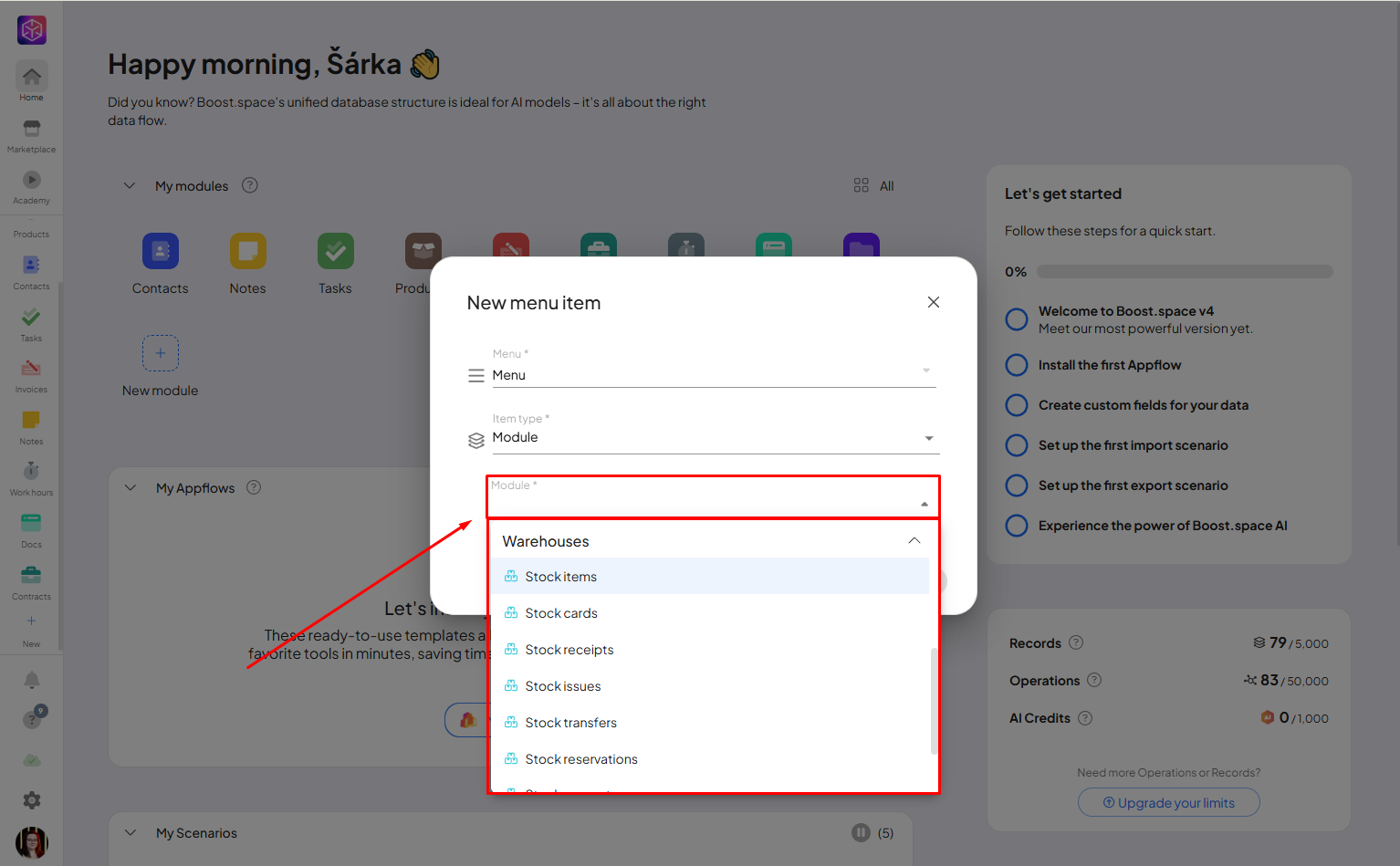Click the New module plus tile
1400x866 pixels.
(x=161, y=353)
